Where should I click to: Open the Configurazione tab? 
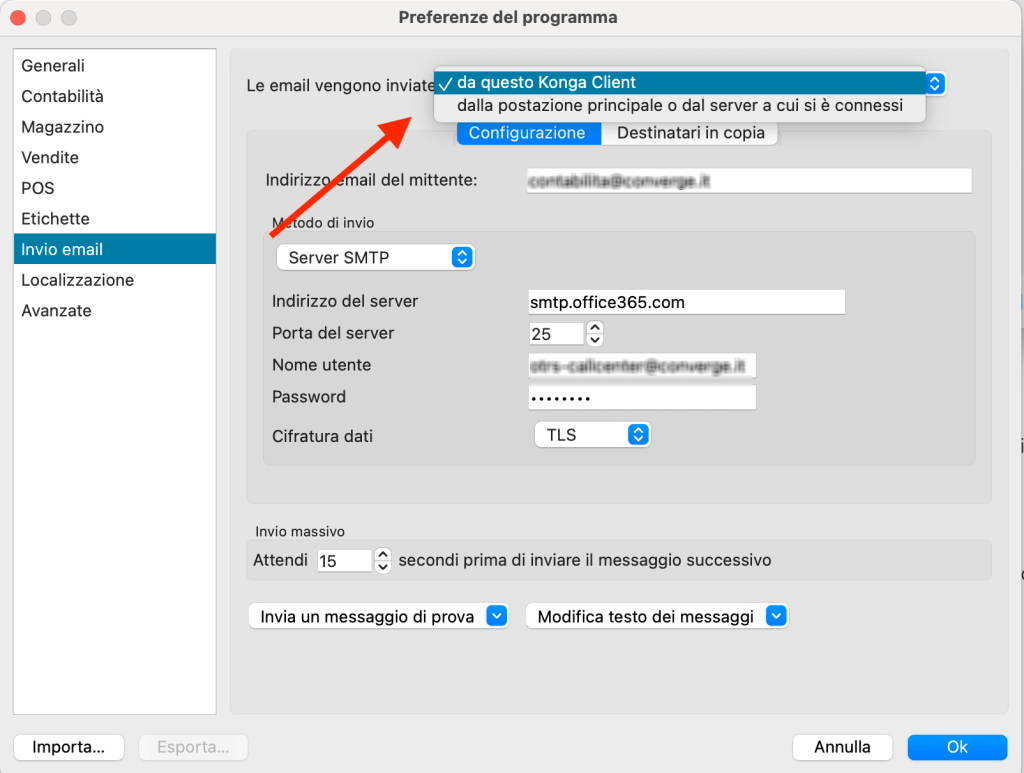(x=527, y=133)
